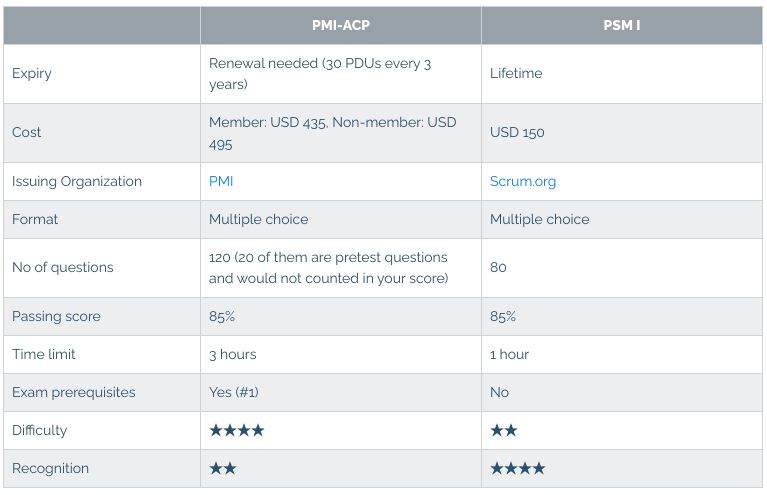Click the two-star PSM I difficulty rating

coord(503,430)
